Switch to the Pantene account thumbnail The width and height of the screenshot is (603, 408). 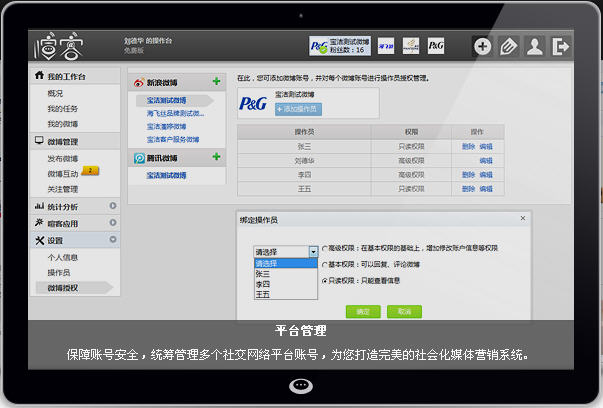[411, 46]
